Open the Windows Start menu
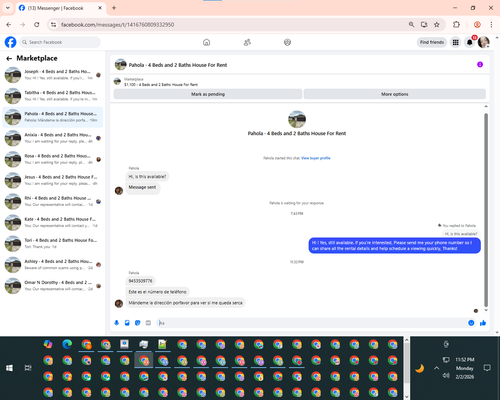This screenshot has height=400, width=500. coord(9,368)
